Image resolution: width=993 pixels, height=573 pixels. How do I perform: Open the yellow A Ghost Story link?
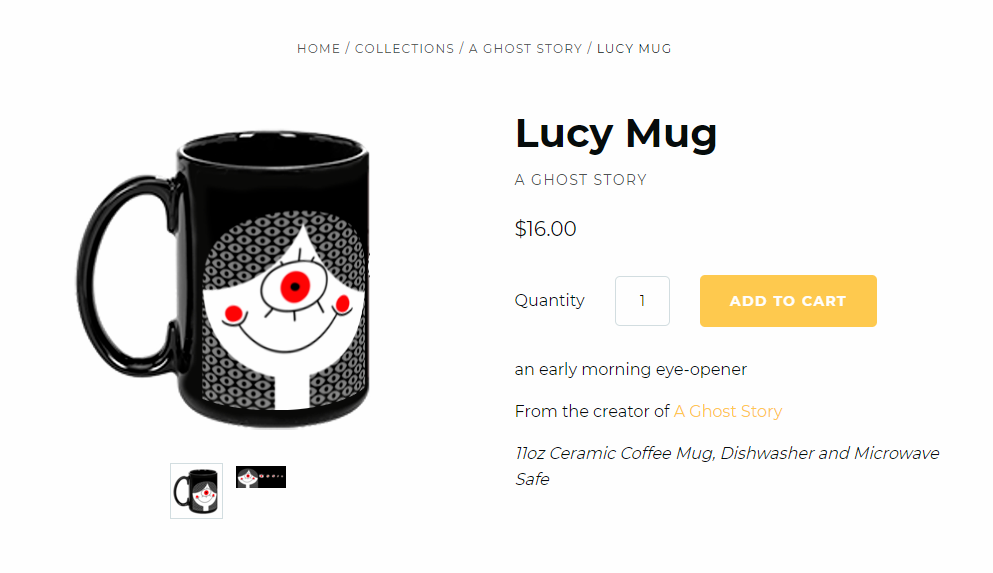click(x=728, y=412)
